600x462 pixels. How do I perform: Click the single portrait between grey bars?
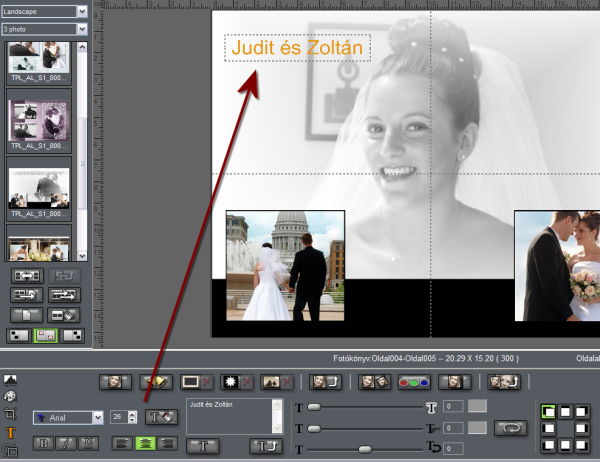tap(454, 382)
